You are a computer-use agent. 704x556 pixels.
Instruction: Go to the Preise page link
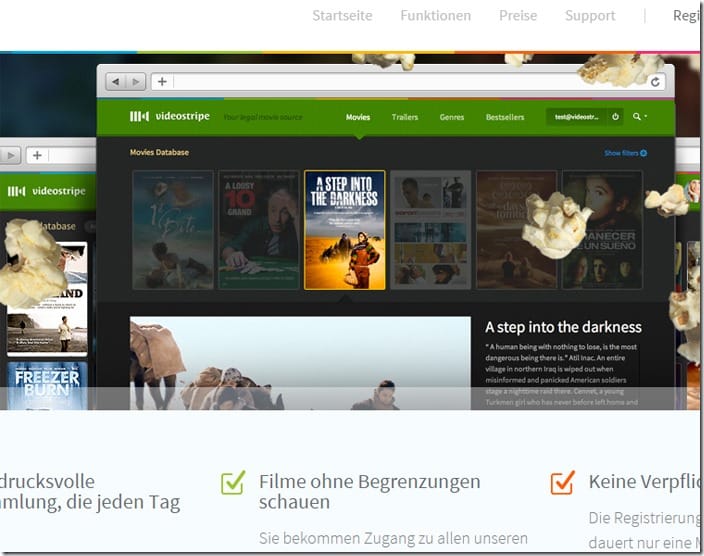point(518,16)
